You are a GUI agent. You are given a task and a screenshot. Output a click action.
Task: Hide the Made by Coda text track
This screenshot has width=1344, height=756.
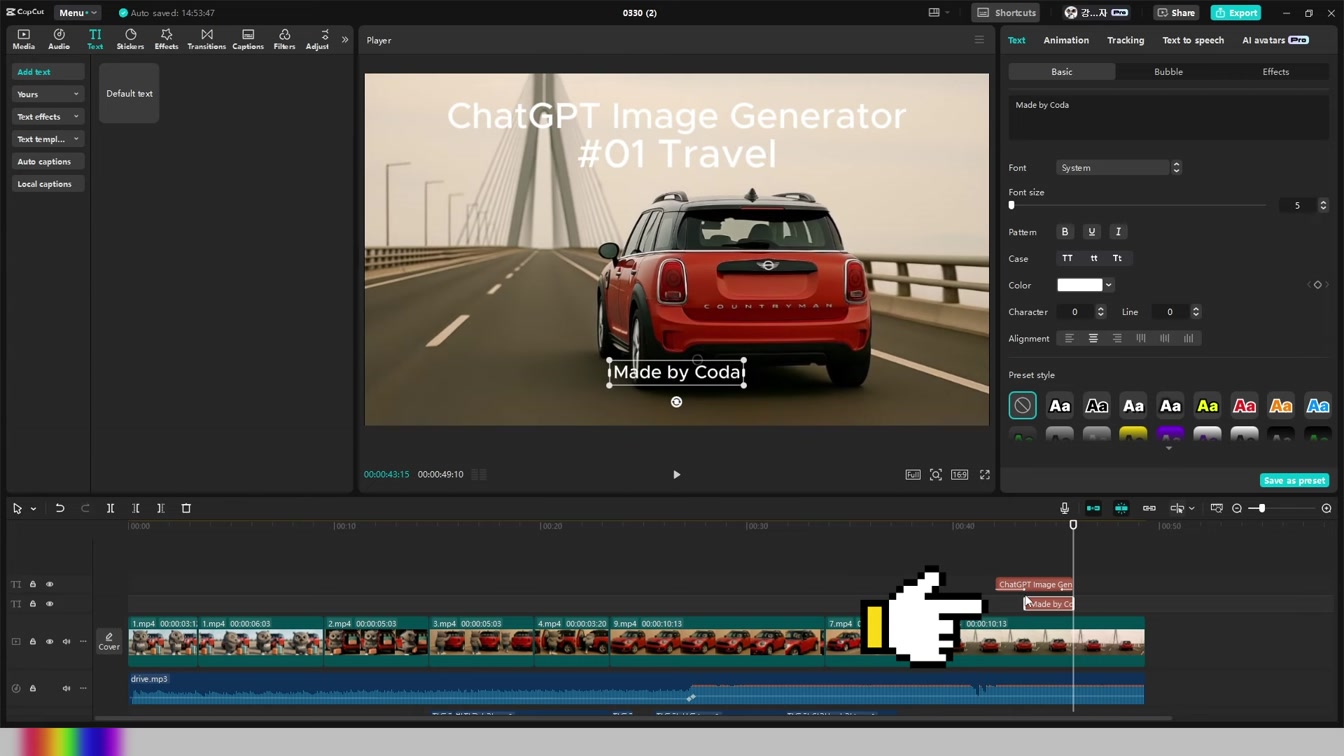coord(50,604)
